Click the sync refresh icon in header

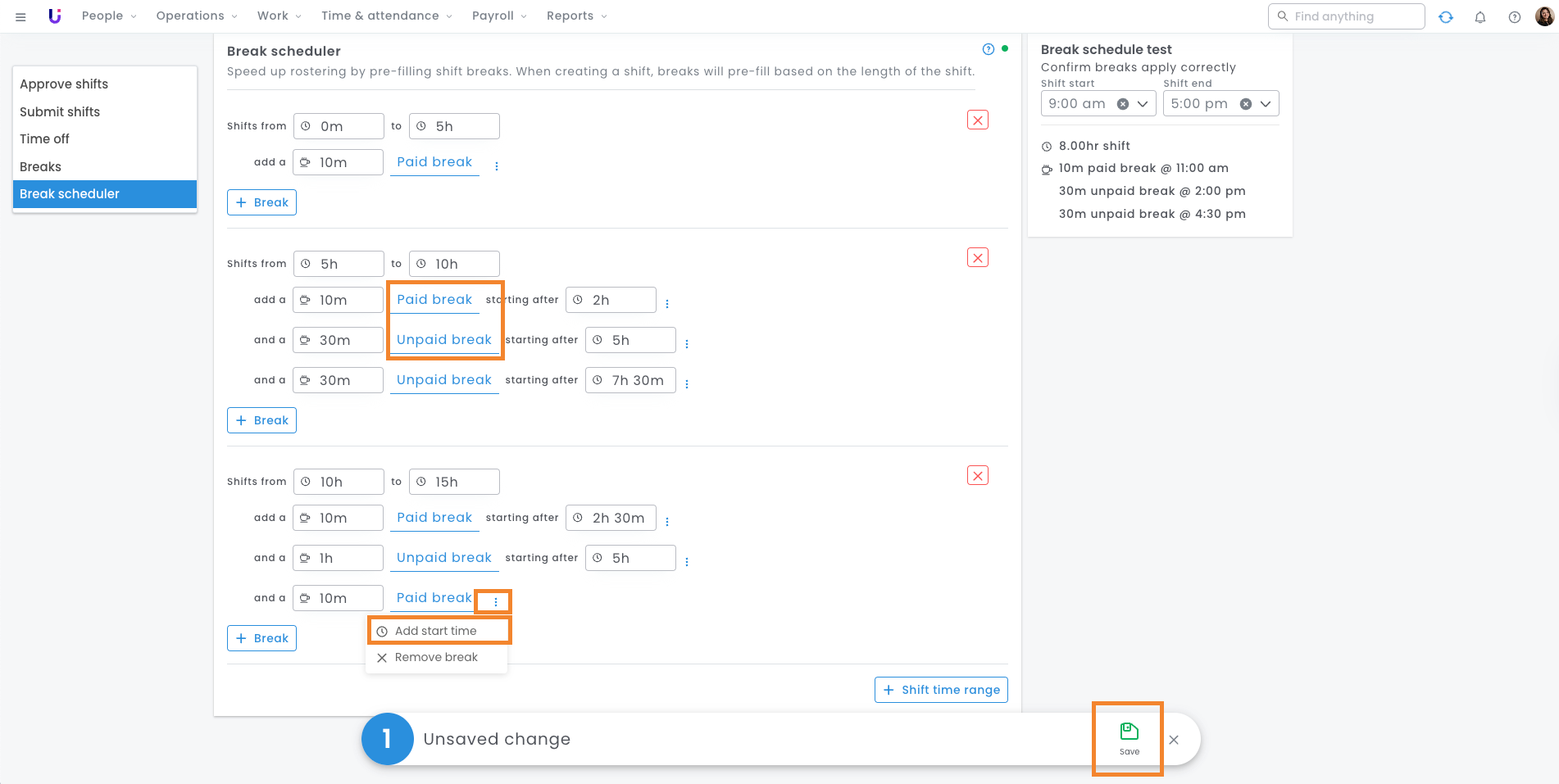click(x=1446, y=17)
